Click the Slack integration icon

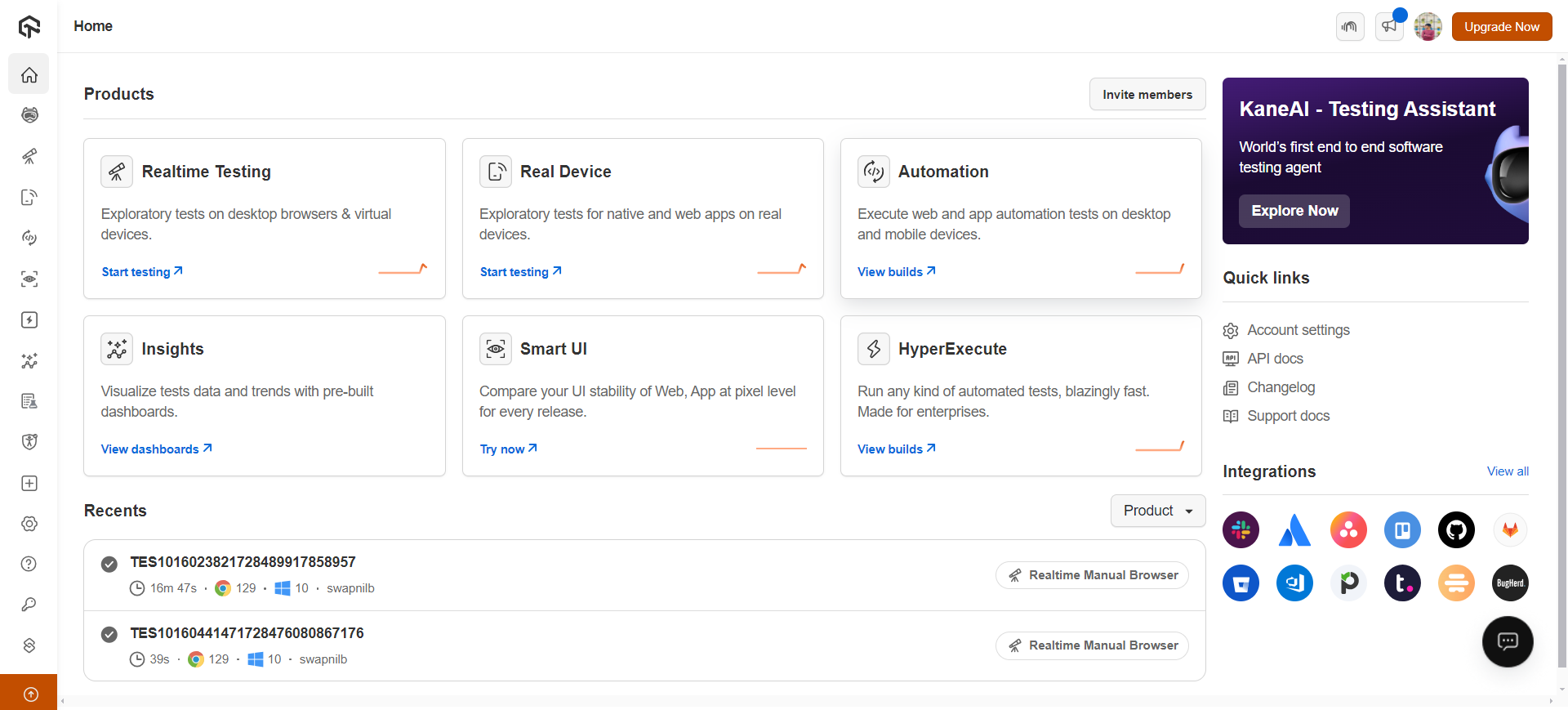pyautogui.click(x=1241, y=530)
